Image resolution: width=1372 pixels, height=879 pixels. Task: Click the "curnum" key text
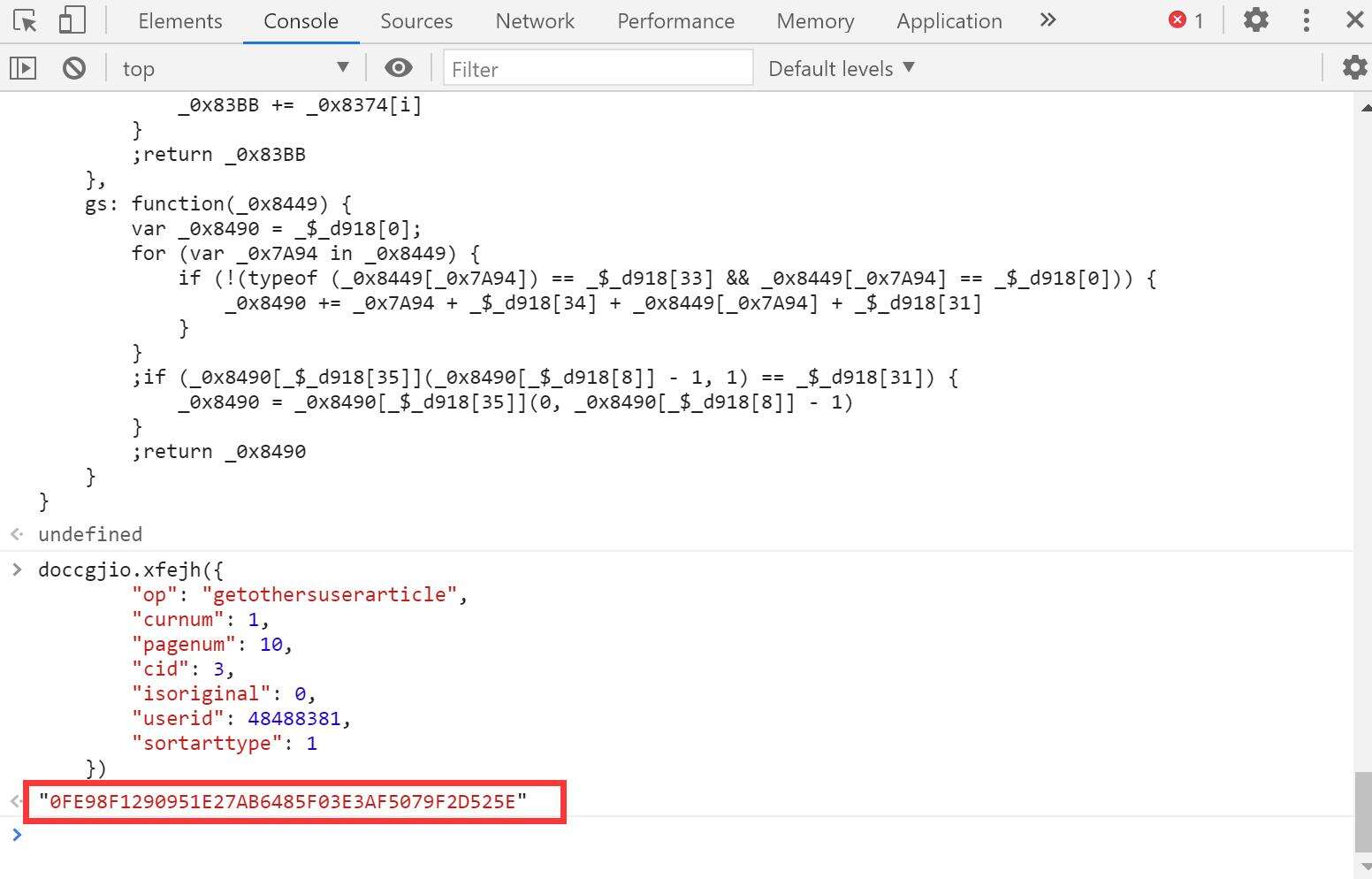178,619
